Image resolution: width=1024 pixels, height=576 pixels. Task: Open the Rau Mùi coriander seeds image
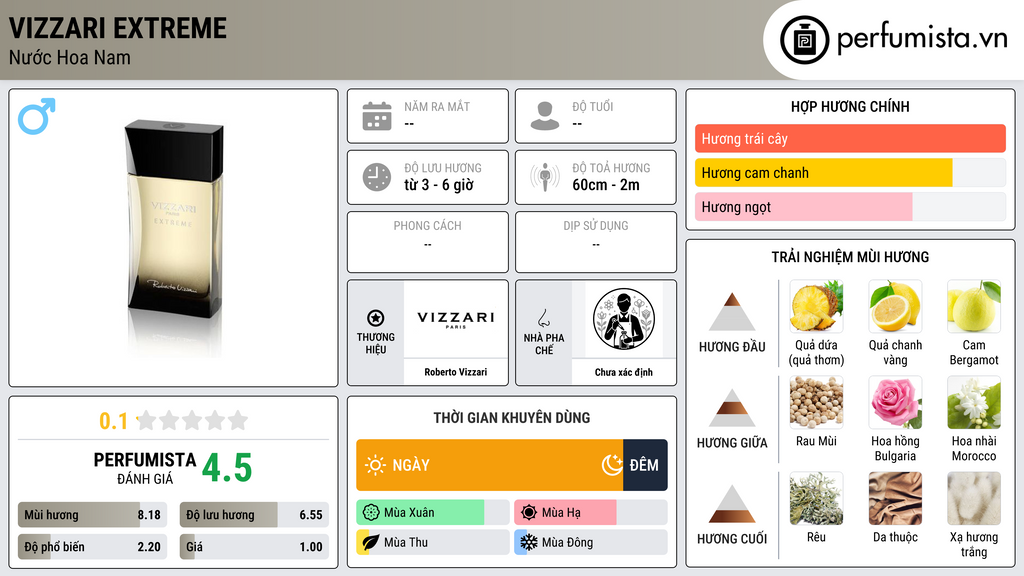click(816, 402)
